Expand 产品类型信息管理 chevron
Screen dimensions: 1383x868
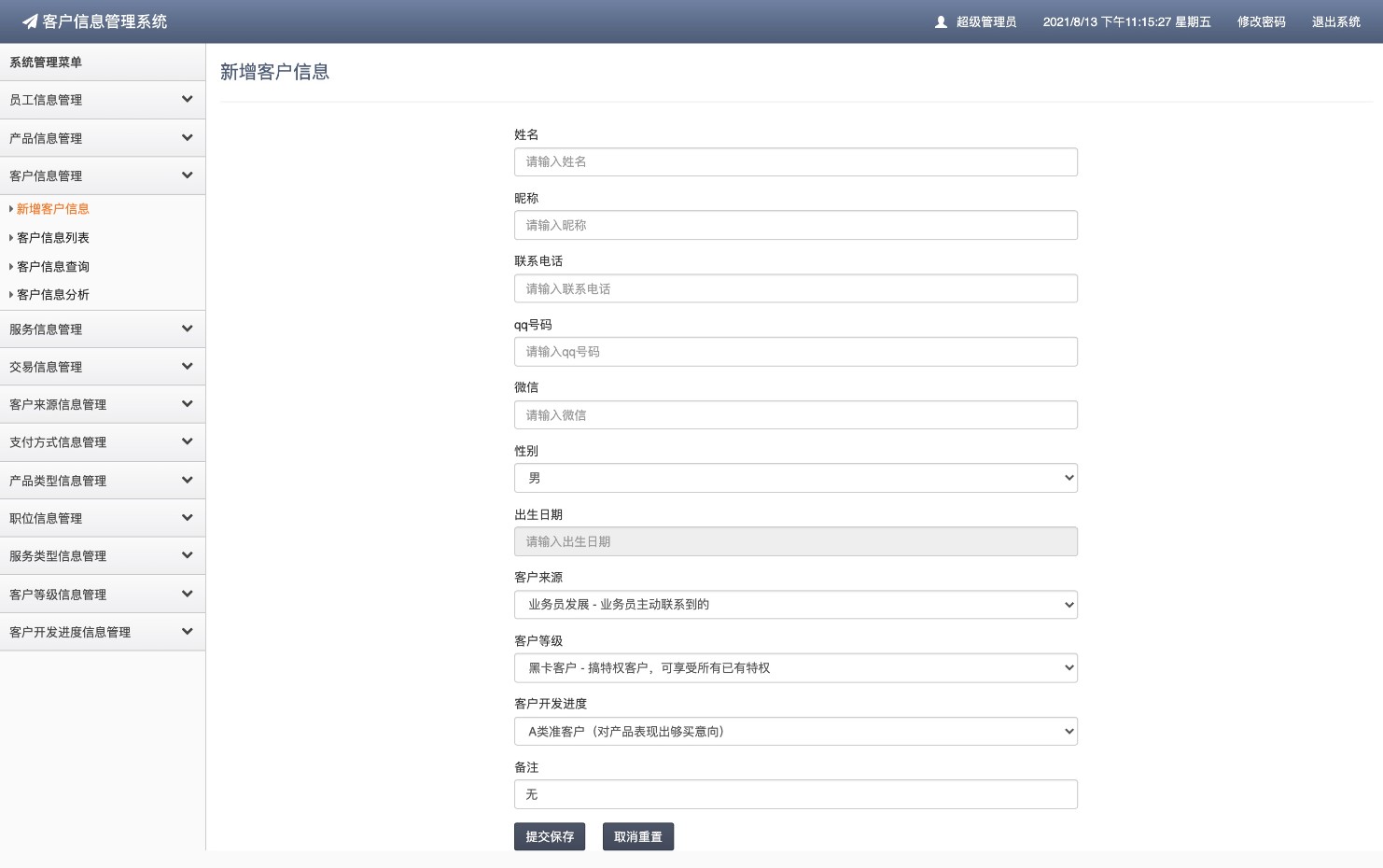[x=187, y=480]
